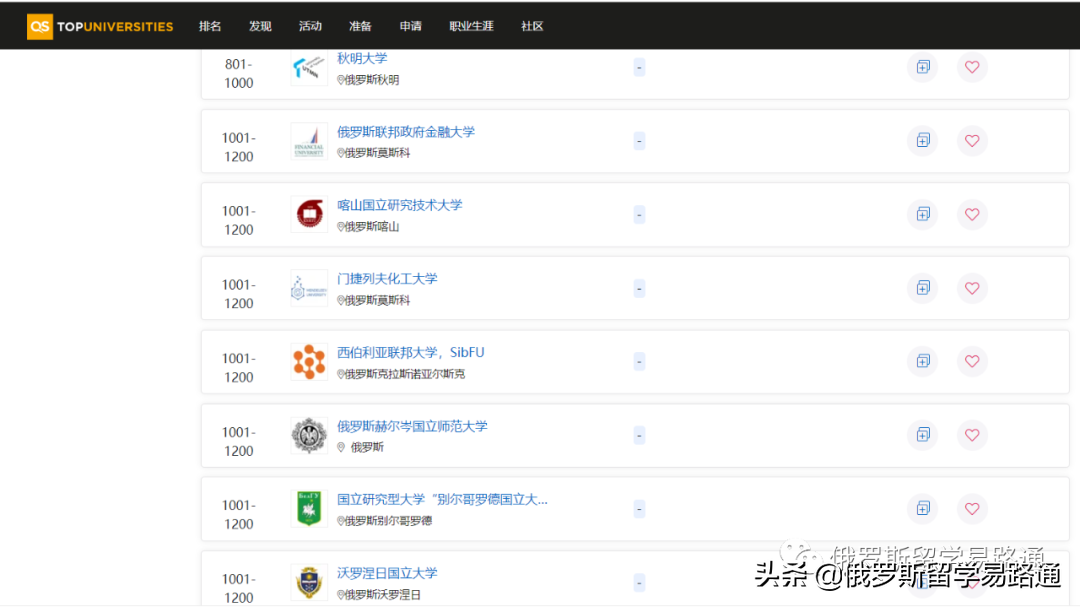Open the 俄罗斯赫尔岑国立师范大学 link
Screen dimensions: 1080x607
[412, 426]
